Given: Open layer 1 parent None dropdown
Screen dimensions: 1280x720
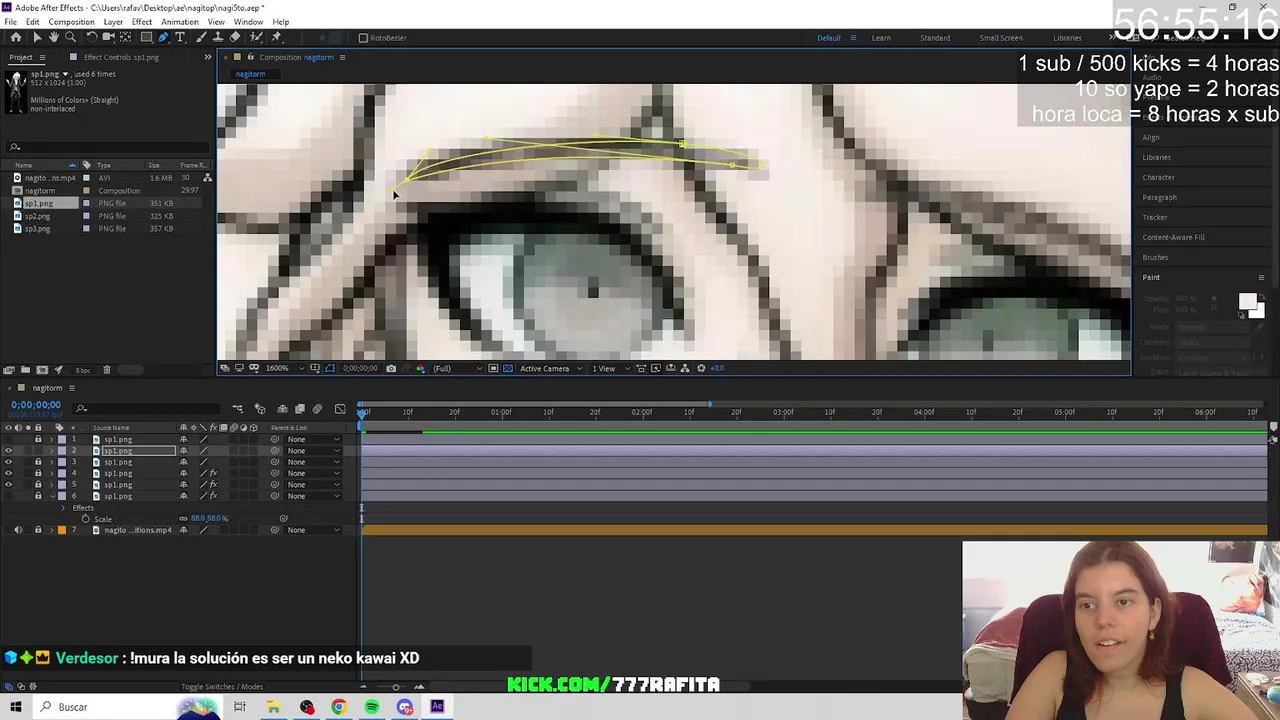Looking at the screenshot, I should click(312, 439).
